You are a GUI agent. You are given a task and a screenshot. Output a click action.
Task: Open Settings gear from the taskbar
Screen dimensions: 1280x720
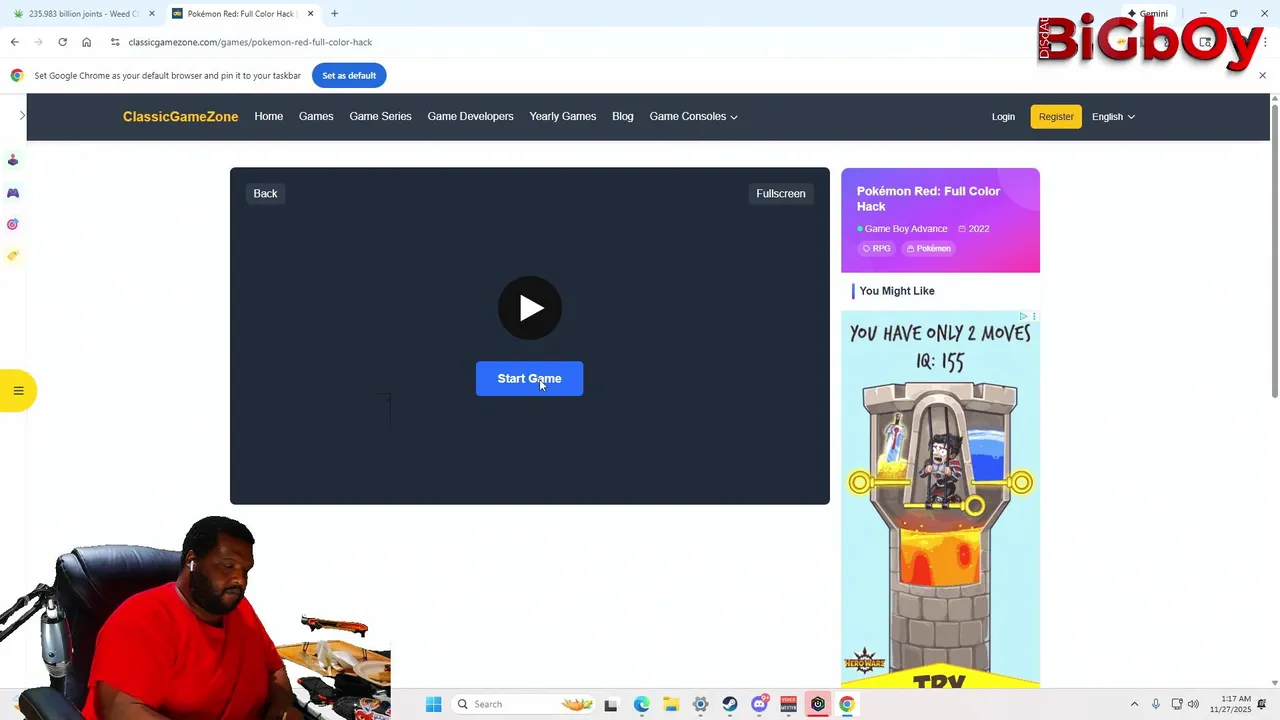pos(700,704)
